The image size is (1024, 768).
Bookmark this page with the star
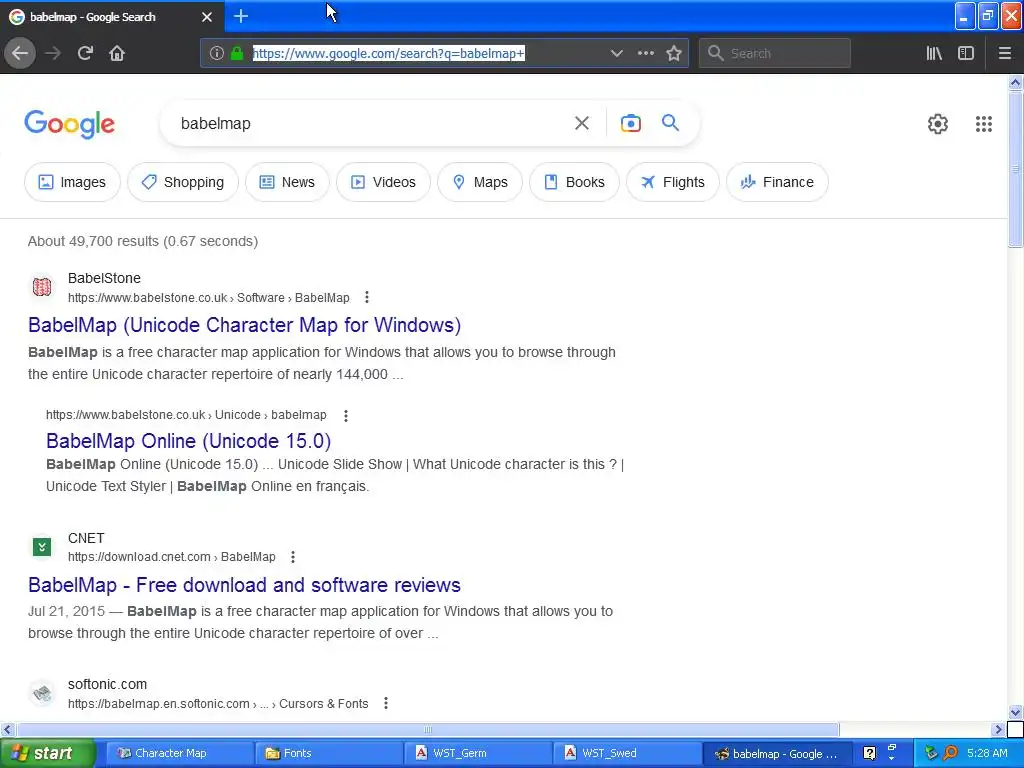tap(674, 53)
